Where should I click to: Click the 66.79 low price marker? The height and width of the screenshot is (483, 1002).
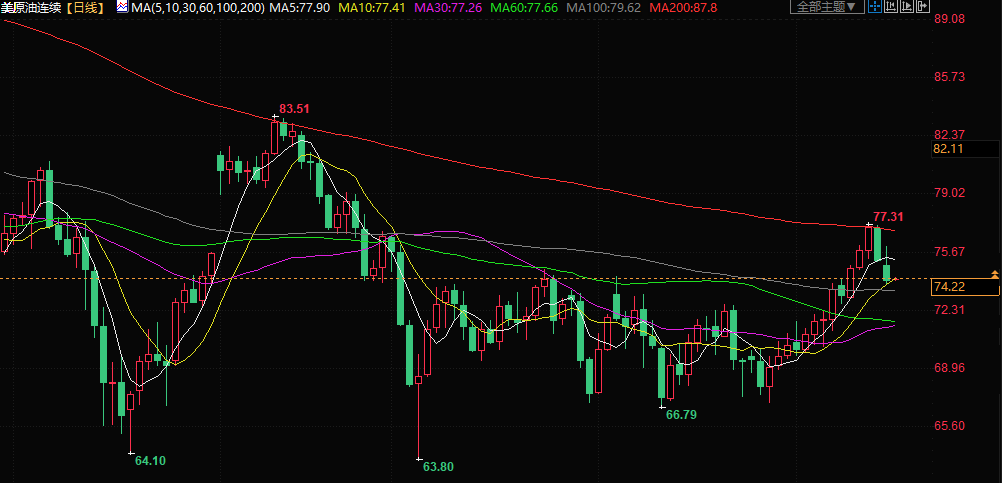[681, 415]
